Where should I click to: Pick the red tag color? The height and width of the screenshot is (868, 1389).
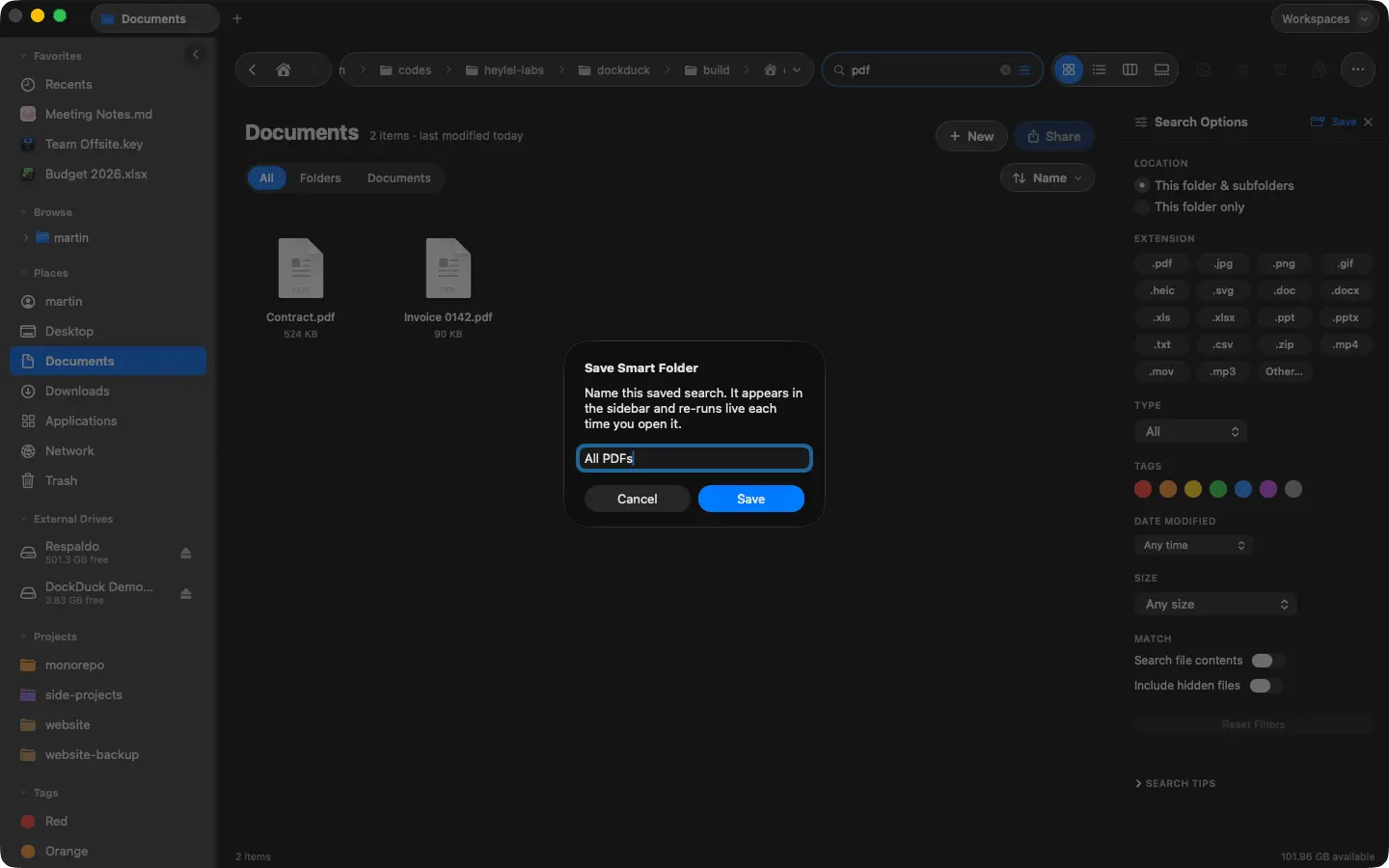click(x=1143, y=489)
